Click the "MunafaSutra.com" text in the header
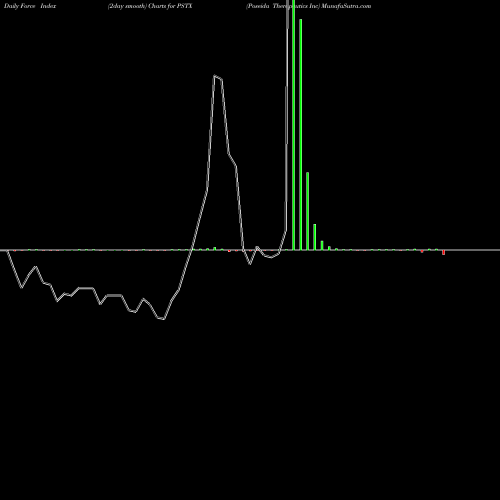500x500 pixels. point(346,6)
